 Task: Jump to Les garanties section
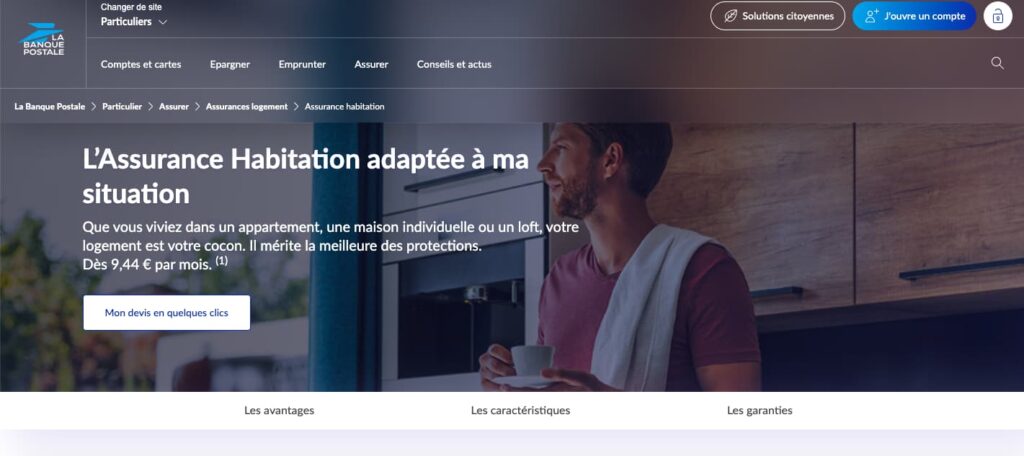click(x=760, y=411)
